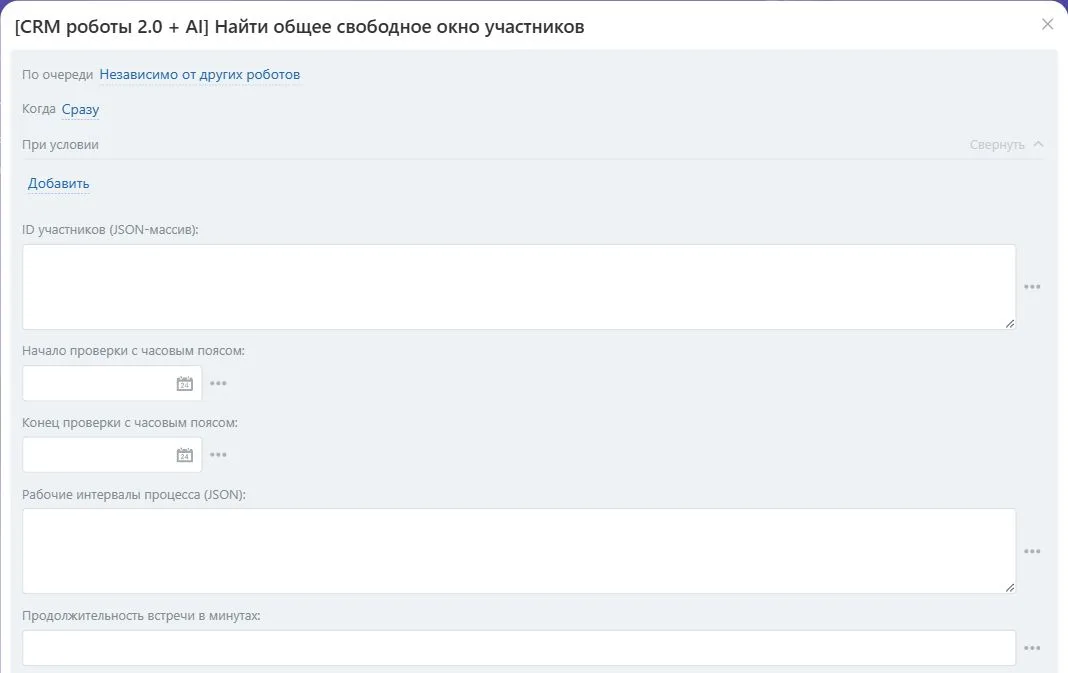Close the robot settings dialog

(x=1047, y=25)
